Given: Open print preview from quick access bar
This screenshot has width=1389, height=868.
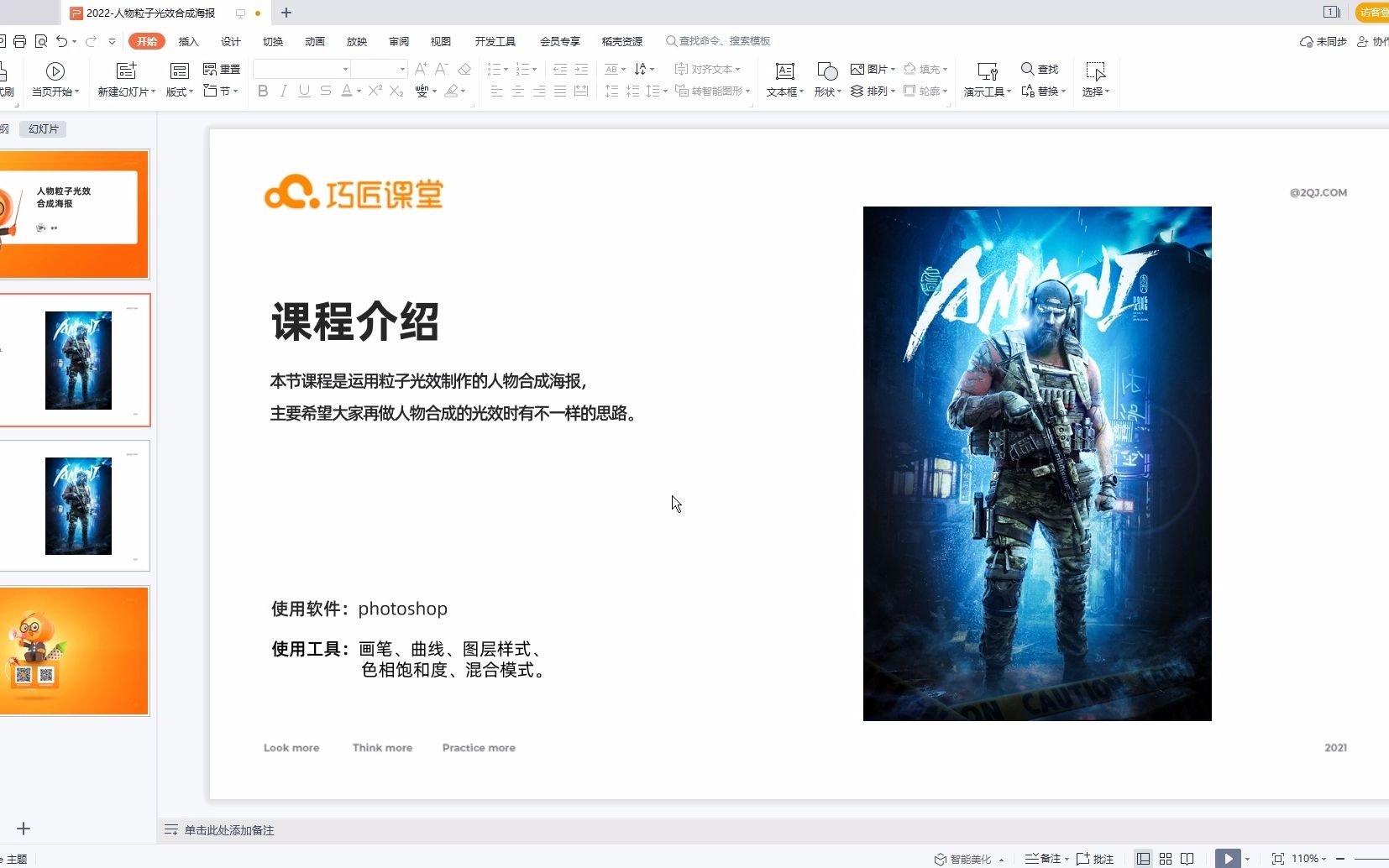Looking at the screenshot, I should click(x=40, y=41).
